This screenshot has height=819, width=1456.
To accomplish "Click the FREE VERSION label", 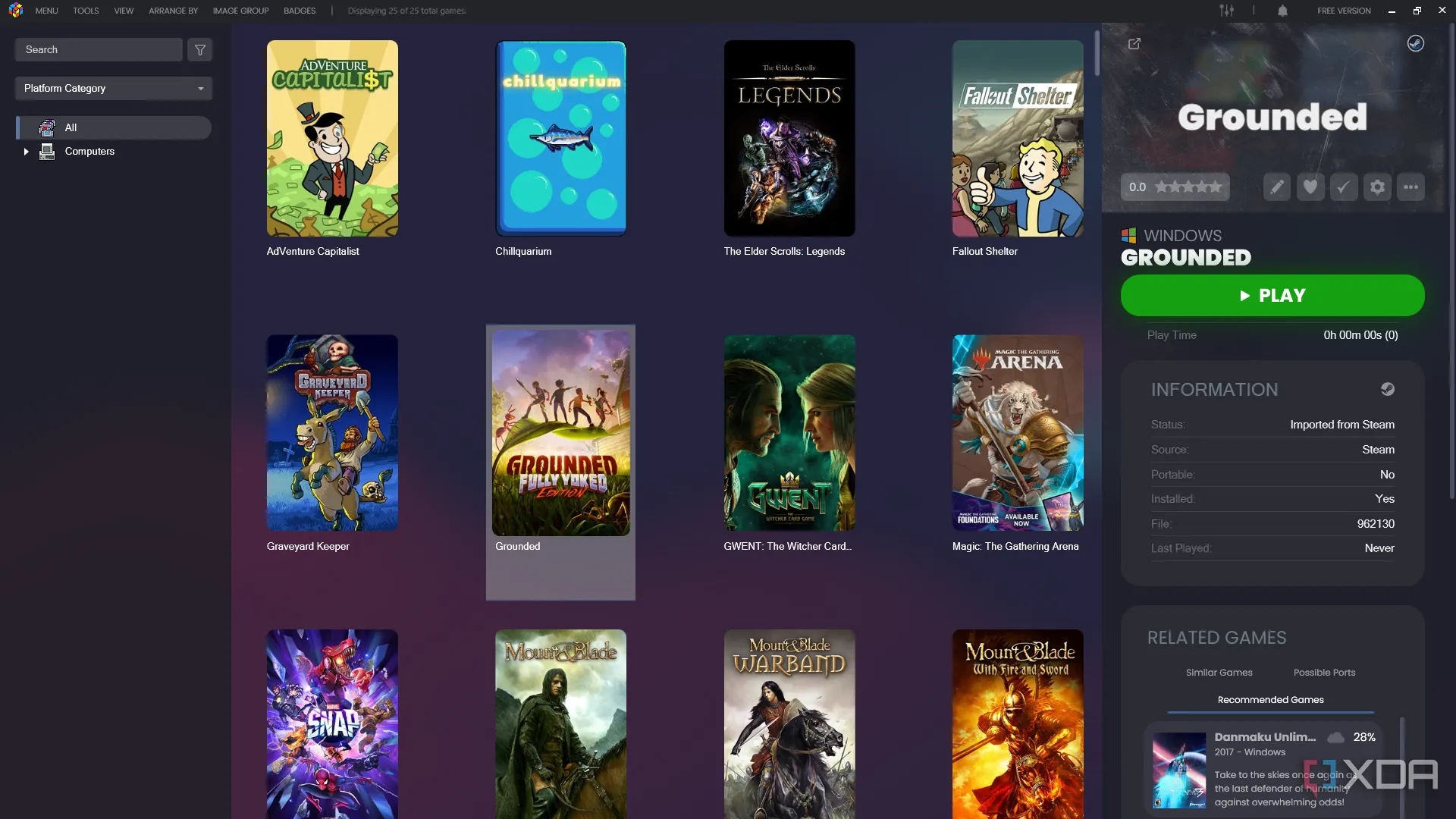I will pyautogui.click(x=1344, y=11).
